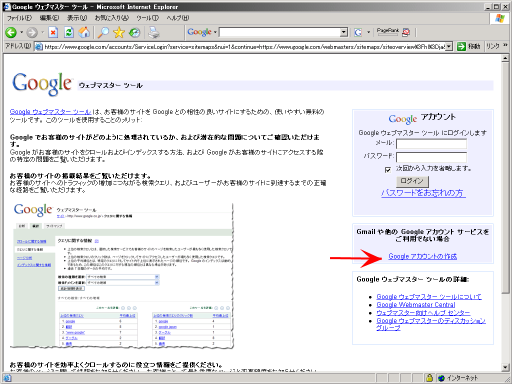Click the 移動 label beside the Go arrow
The image size is (512, 384).
point(474,46)
